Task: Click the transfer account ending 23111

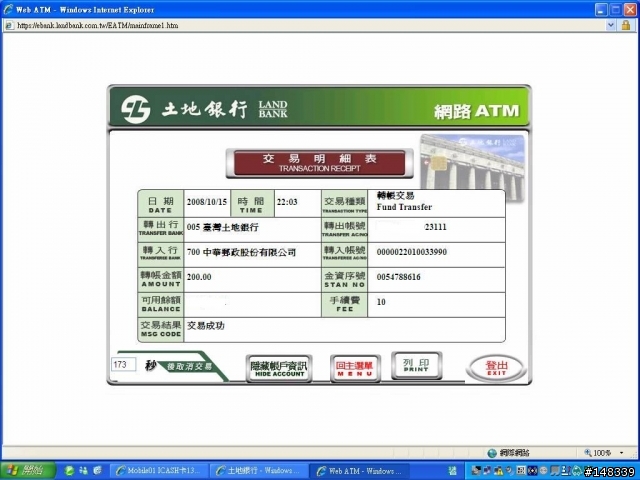Action: click(436, 227)
